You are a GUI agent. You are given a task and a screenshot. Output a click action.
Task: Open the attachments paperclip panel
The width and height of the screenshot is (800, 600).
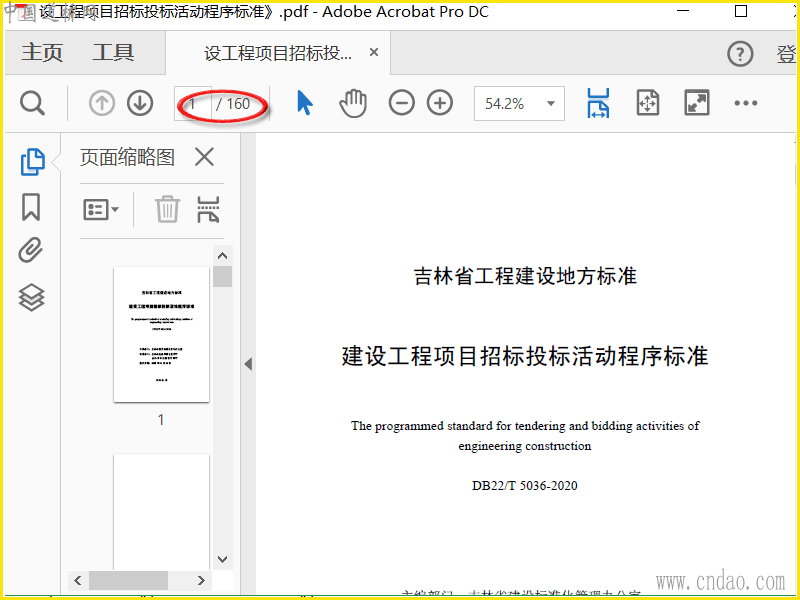click(31, 251)
